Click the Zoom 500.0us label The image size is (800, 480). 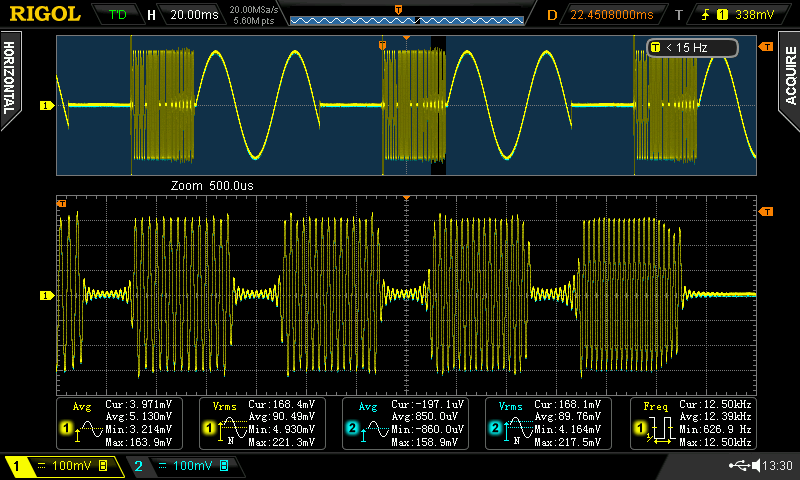212,186
